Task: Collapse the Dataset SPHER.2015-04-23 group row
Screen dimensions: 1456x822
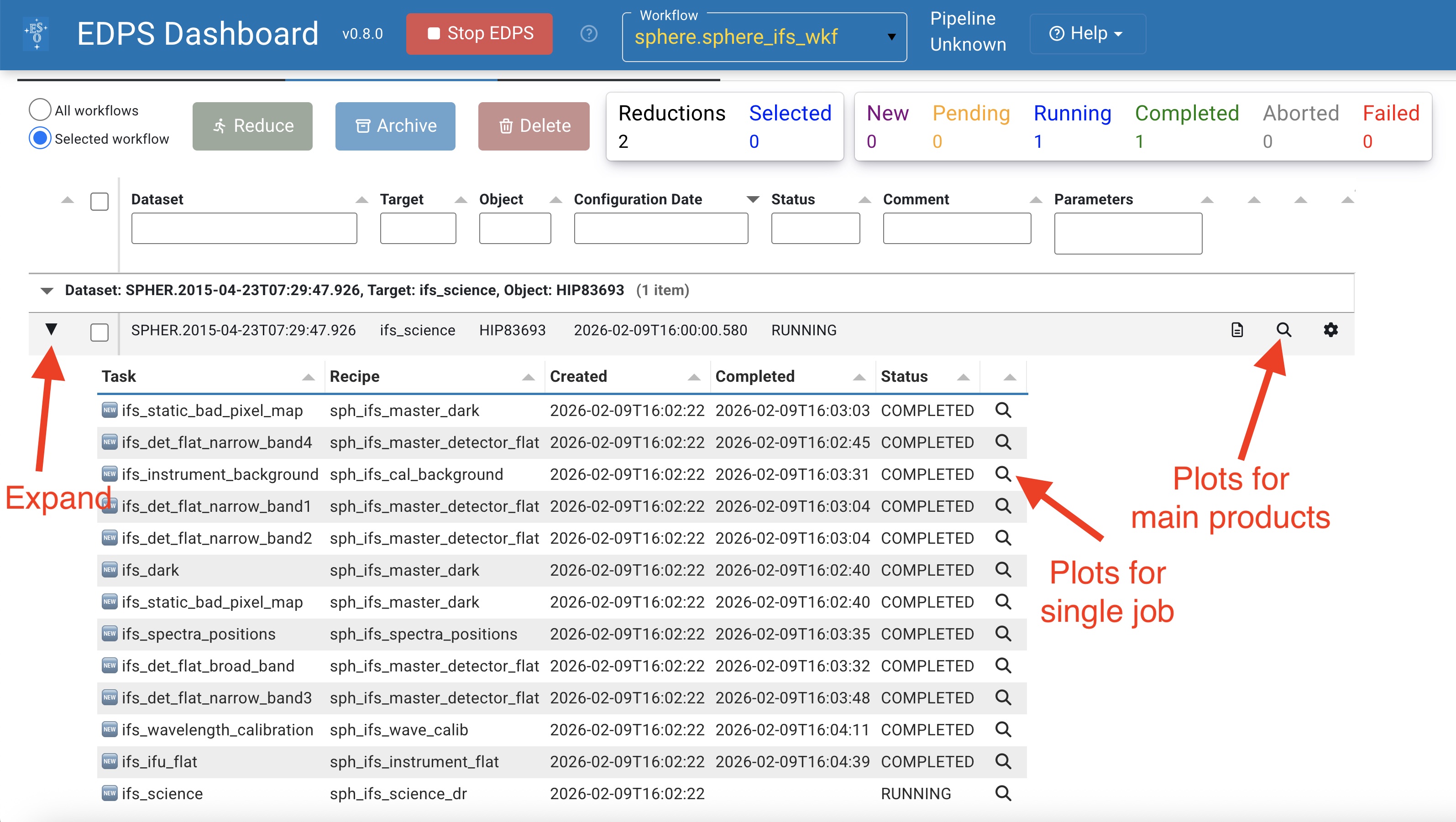Action: [47, 291]
